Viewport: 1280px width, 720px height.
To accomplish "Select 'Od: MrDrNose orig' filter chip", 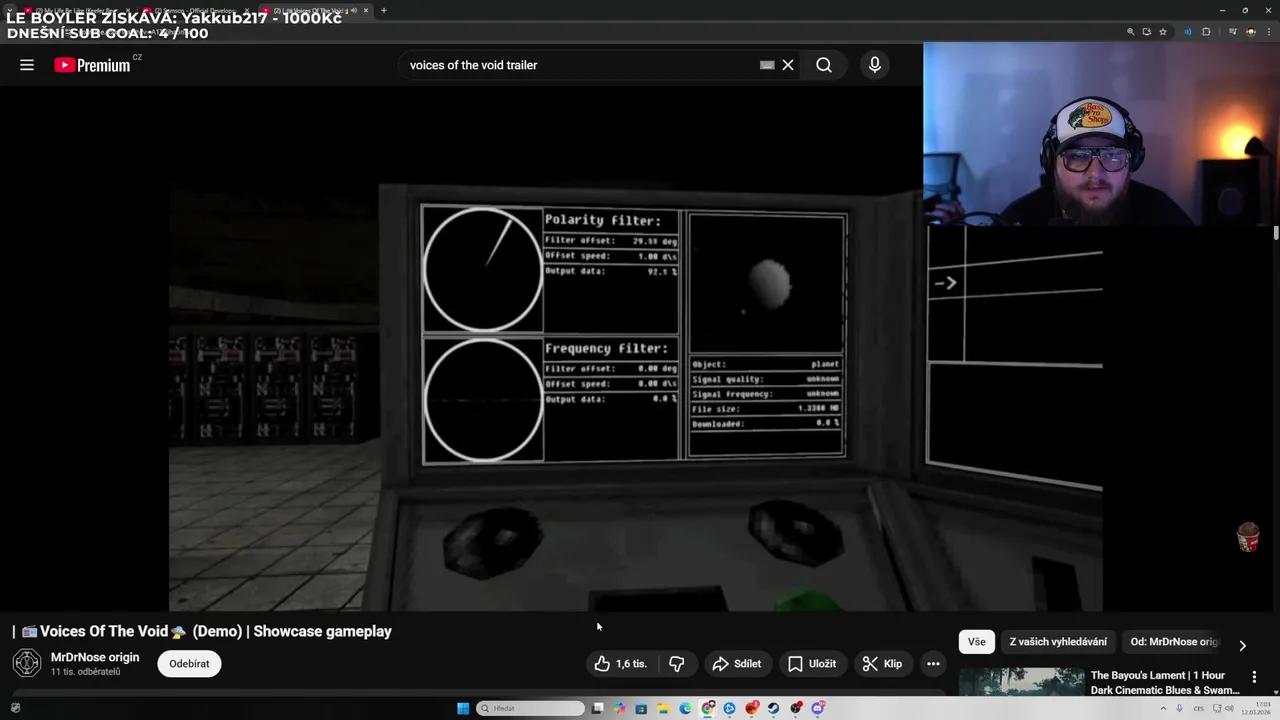I will point(1174,642).
